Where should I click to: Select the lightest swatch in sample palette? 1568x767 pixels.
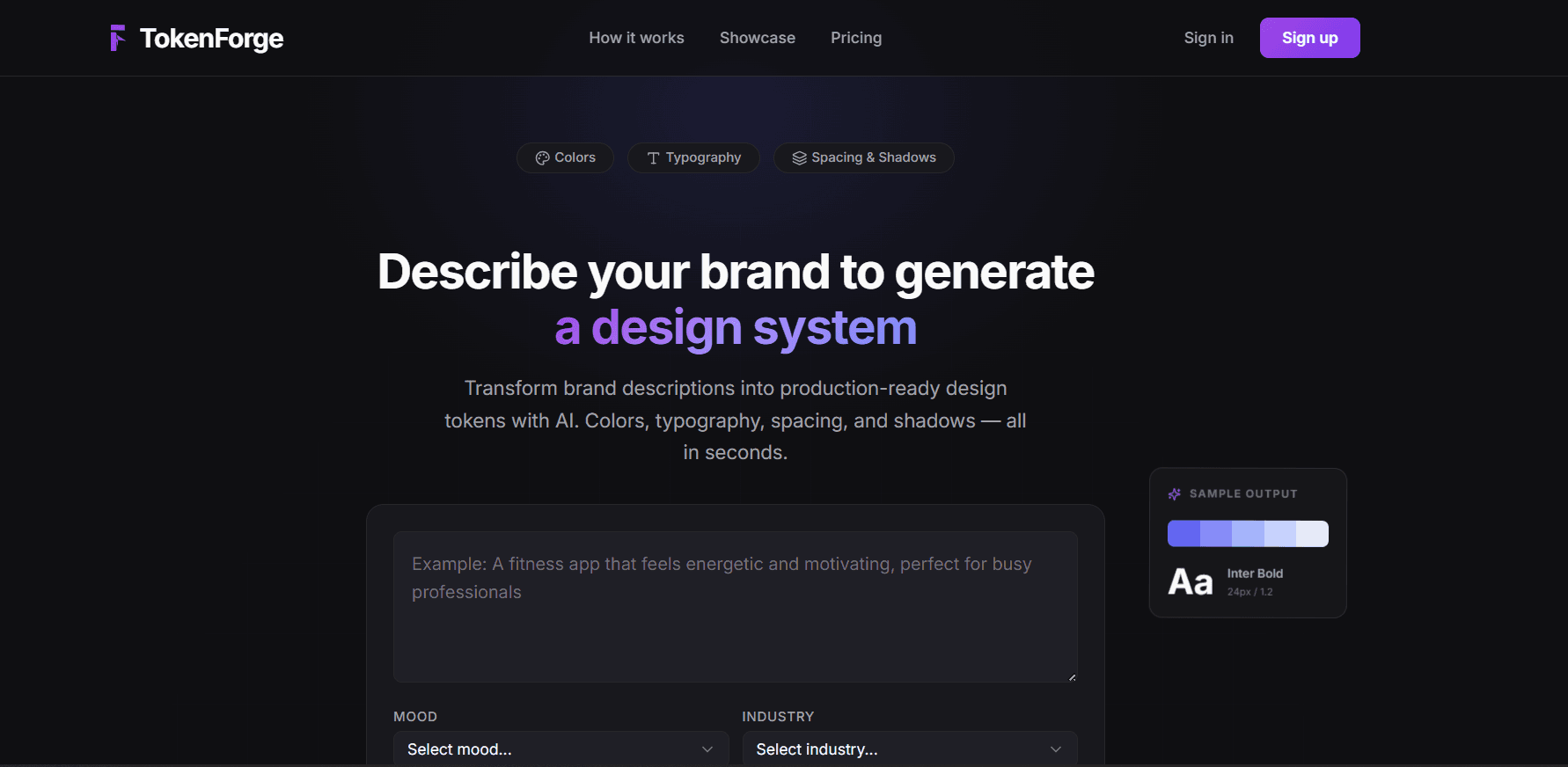coord(1312,534)
